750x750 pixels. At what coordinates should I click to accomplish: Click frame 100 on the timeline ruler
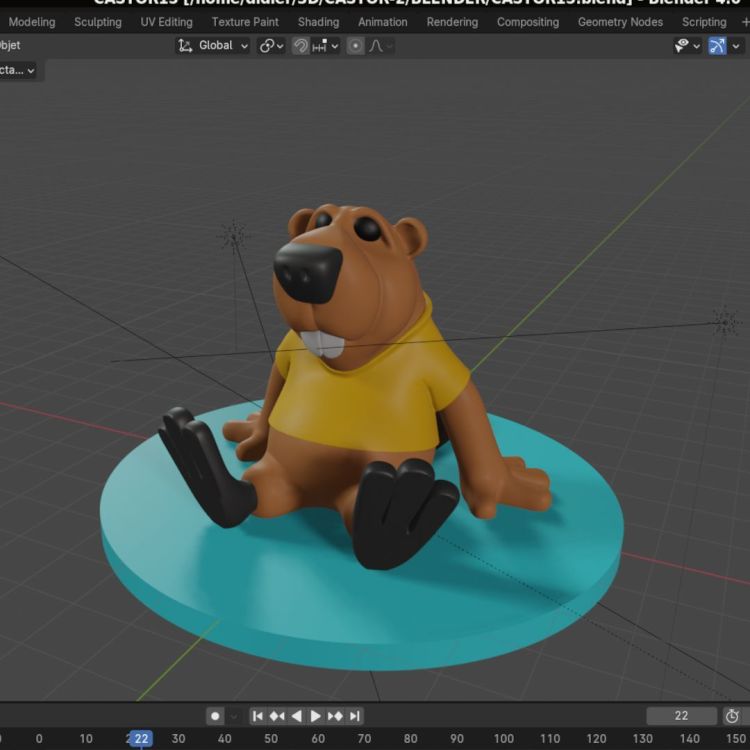point(504,739)
